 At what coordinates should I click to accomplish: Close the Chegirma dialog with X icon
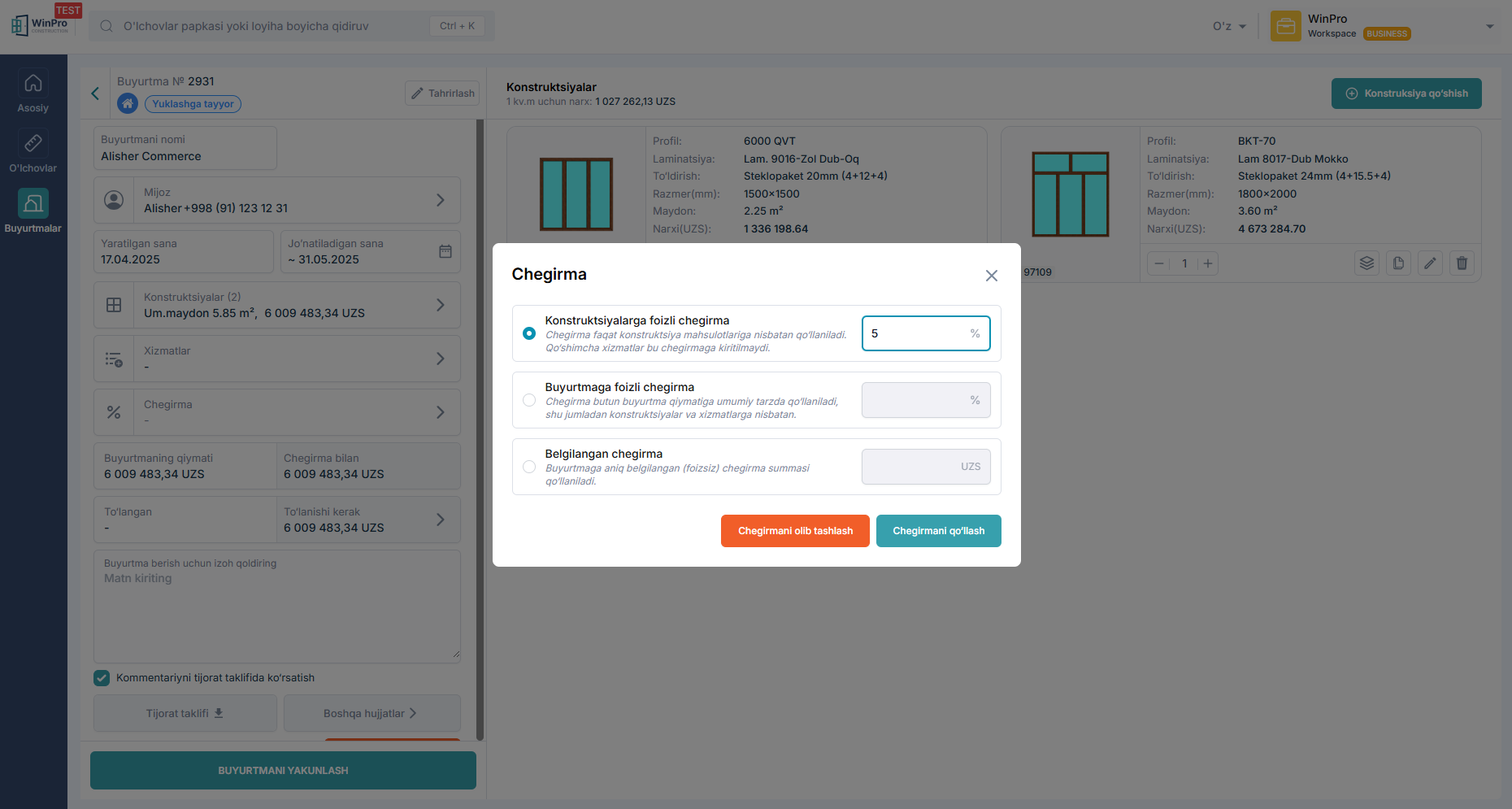(x=991, y=276)
